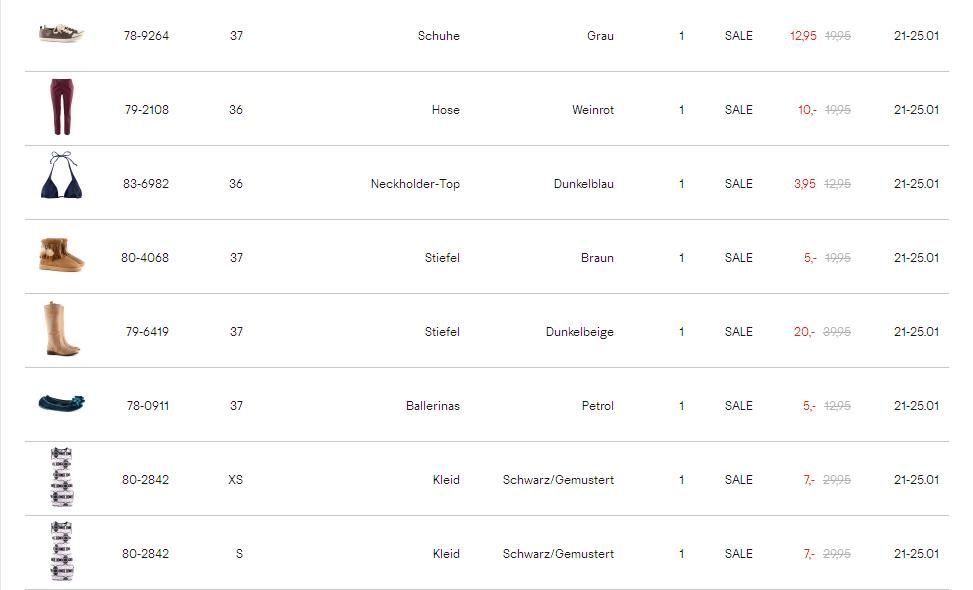This screenshot has width=973, height=590.
Task: Open the patterned dress thumbnail for size XS
Action: pos(61,478)
